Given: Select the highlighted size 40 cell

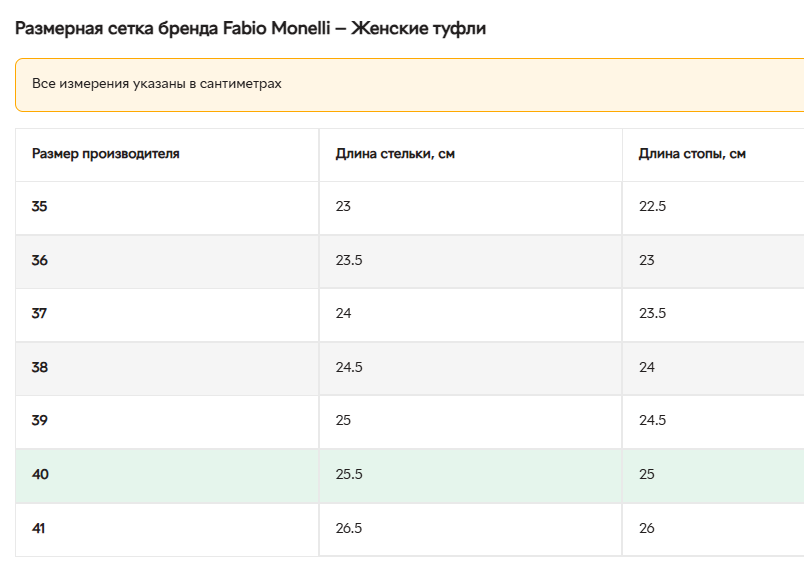Looking at the screenshot, I should point(40,474).
